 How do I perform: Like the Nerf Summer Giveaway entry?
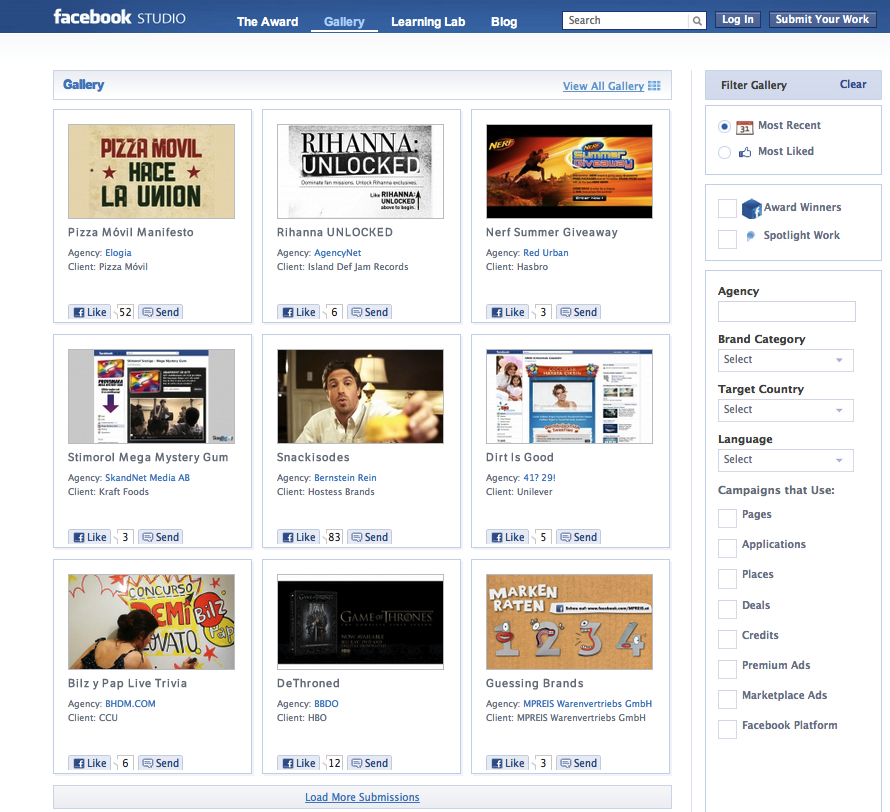[508, 312]
